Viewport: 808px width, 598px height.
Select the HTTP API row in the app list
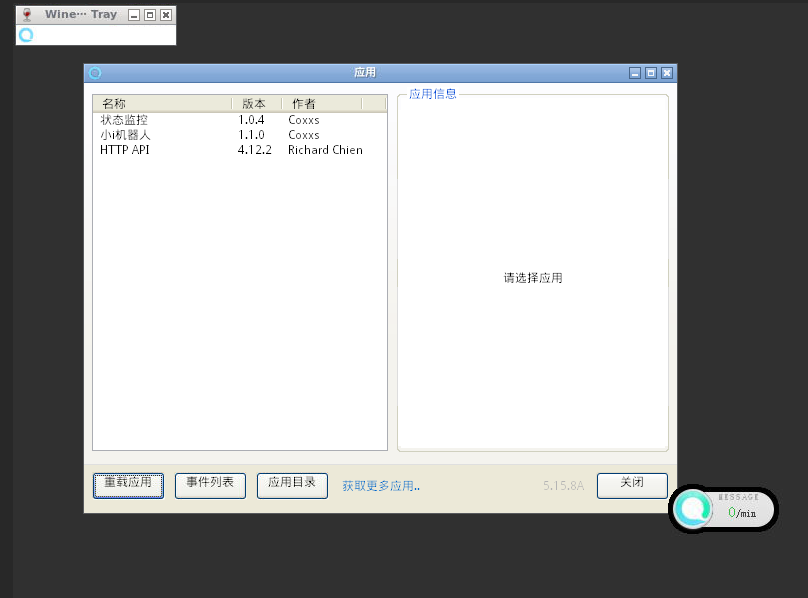[240, 150]
